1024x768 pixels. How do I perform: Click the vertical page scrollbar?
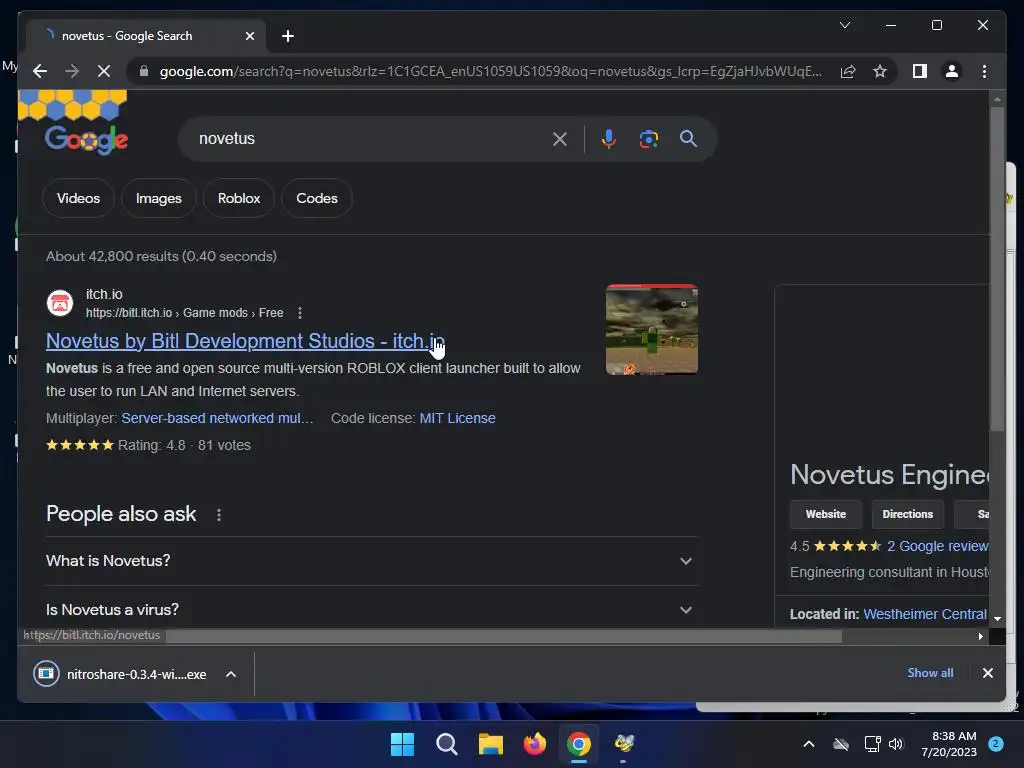pyautogui.click(x=997, y=269)
